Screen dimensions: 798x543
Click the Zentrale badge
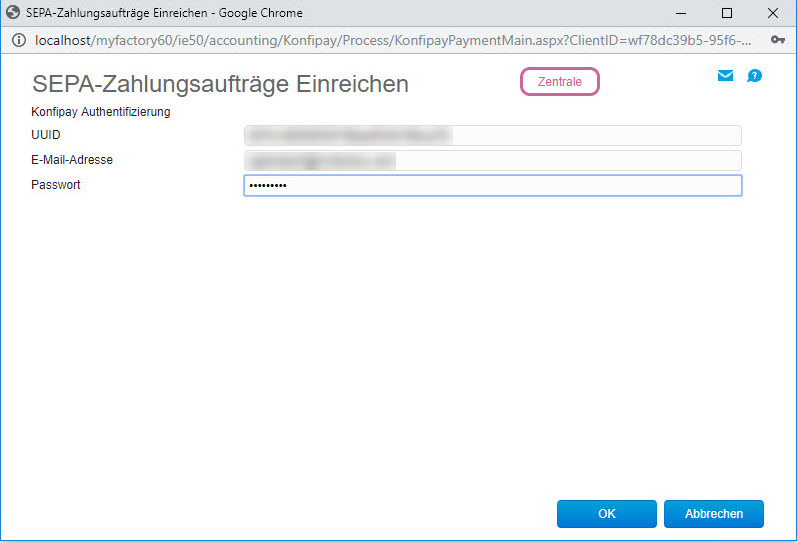point(559,82)
